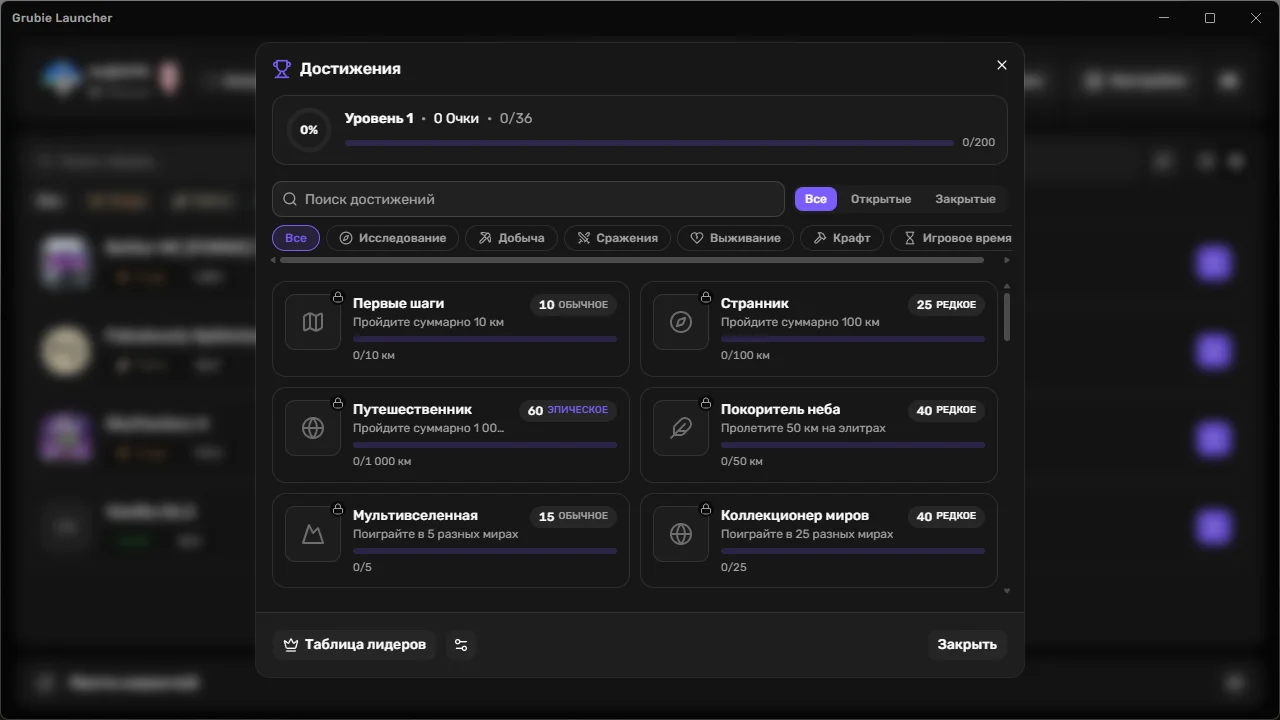Click the map icon of Первые шаги

pos(313,322)
